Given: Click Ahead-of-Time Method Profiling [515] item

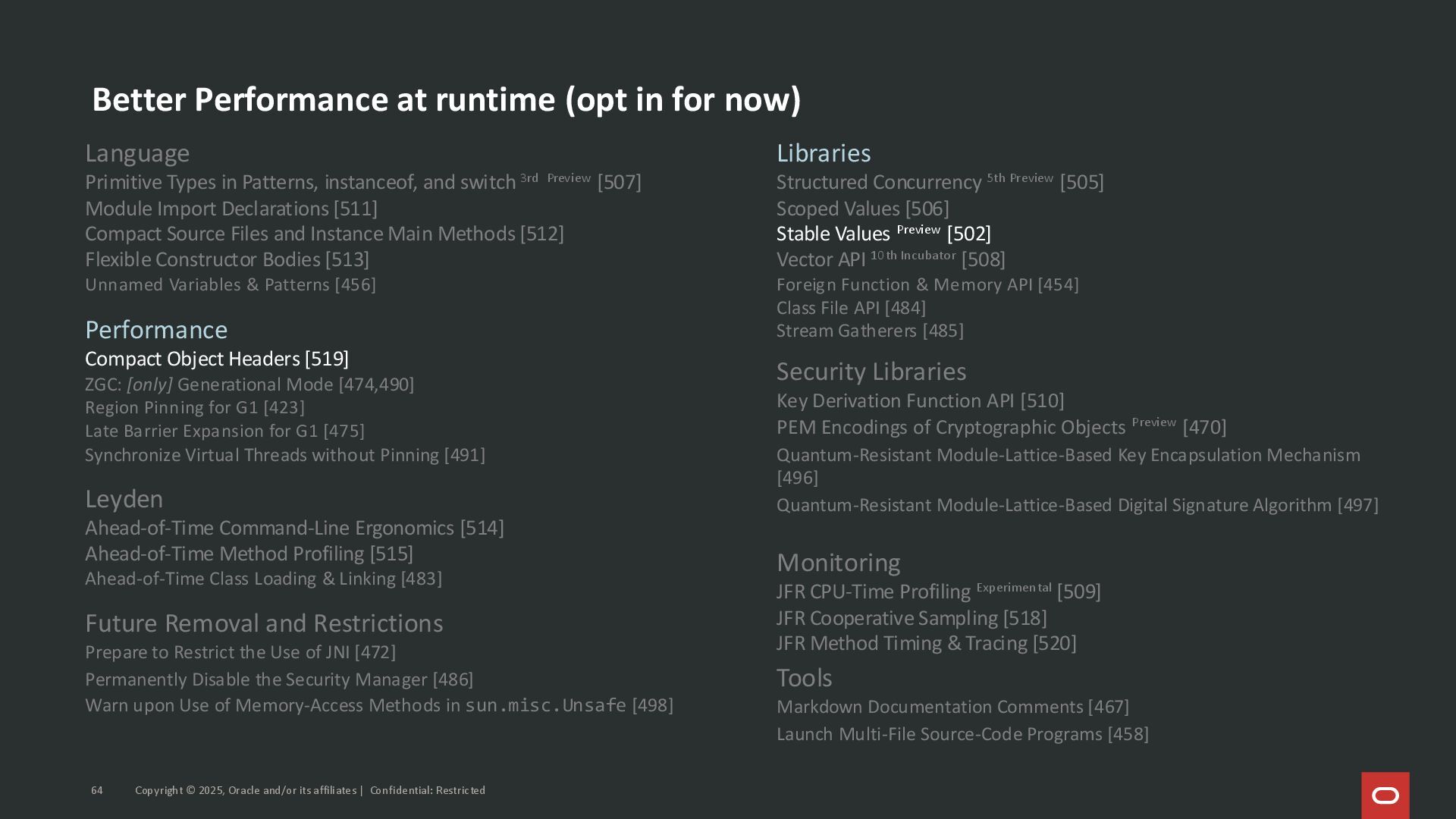Looking at the screenshot, I should pyautogui.click(x=249, y=554).
